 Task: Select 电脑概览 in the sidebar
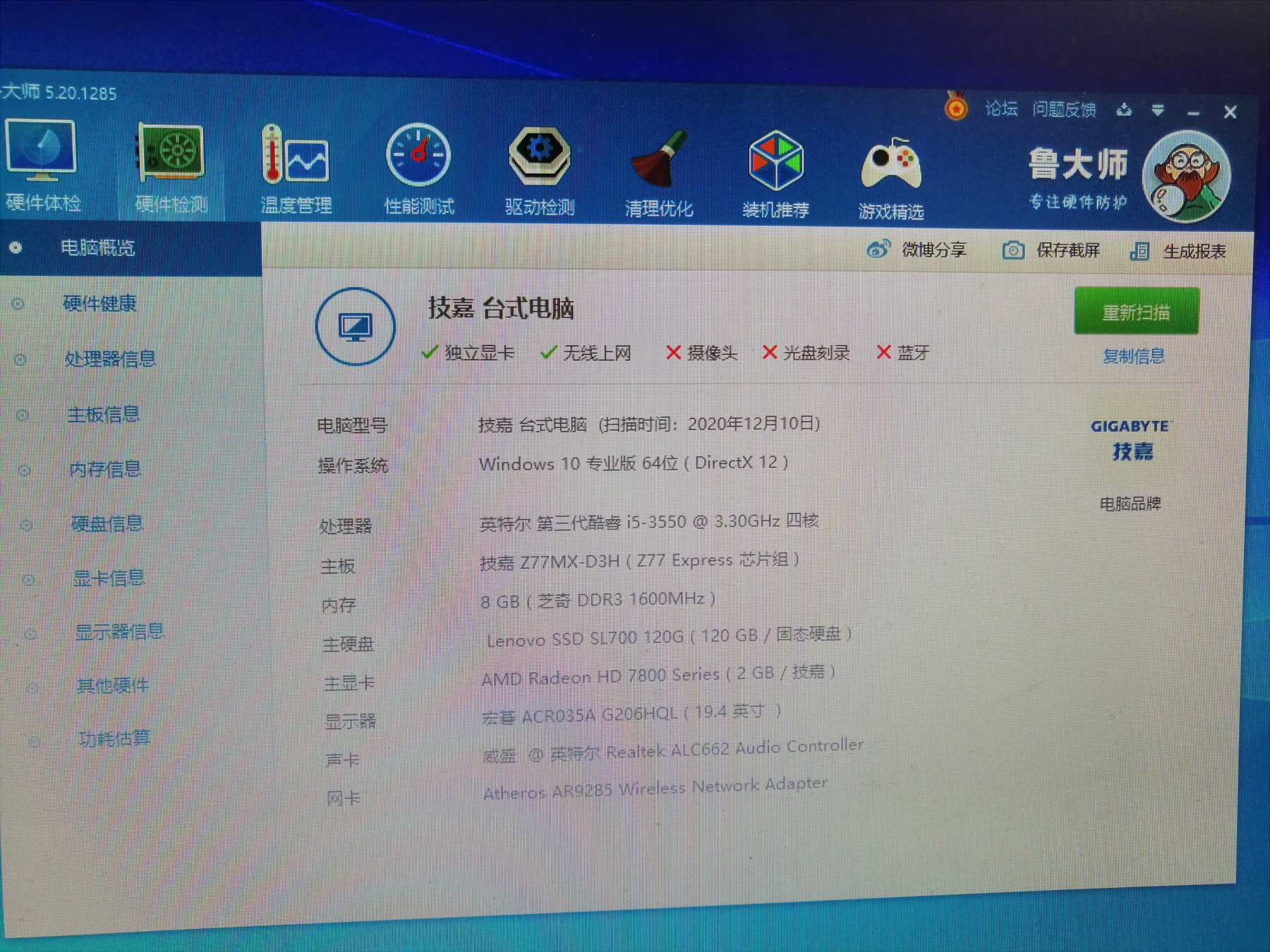point(97,248)
